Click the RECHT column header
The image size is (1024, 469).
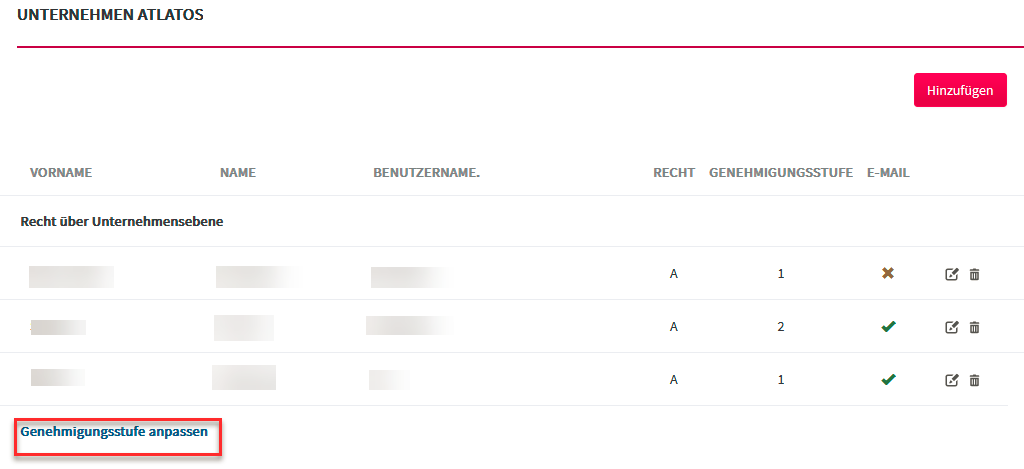[674, 173]
